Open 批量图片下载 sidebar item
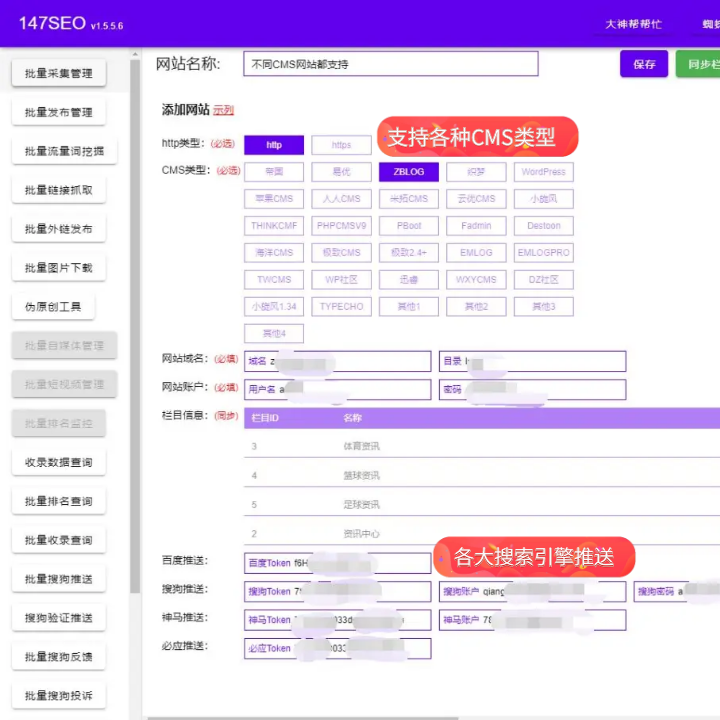This screenshot has height=720, width=720. tap(59, 267)
